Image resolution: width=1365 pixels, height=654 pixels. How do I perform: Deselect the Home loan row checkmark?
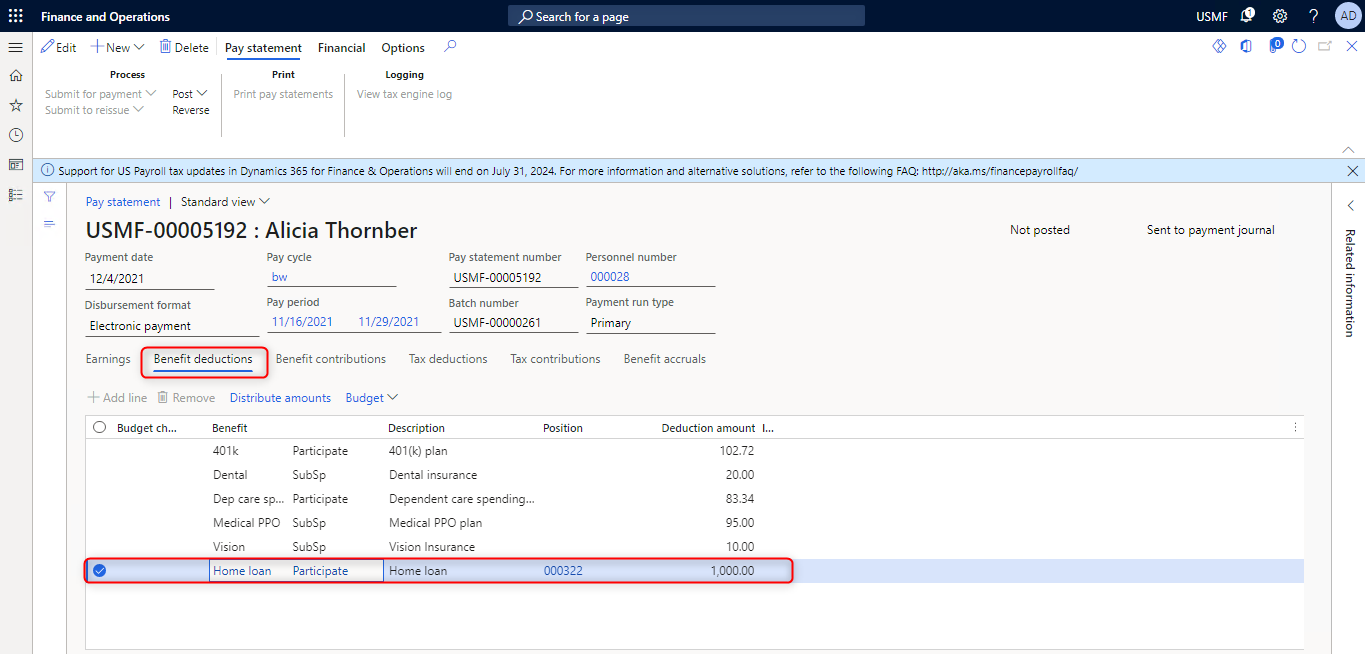pos(99,571)
